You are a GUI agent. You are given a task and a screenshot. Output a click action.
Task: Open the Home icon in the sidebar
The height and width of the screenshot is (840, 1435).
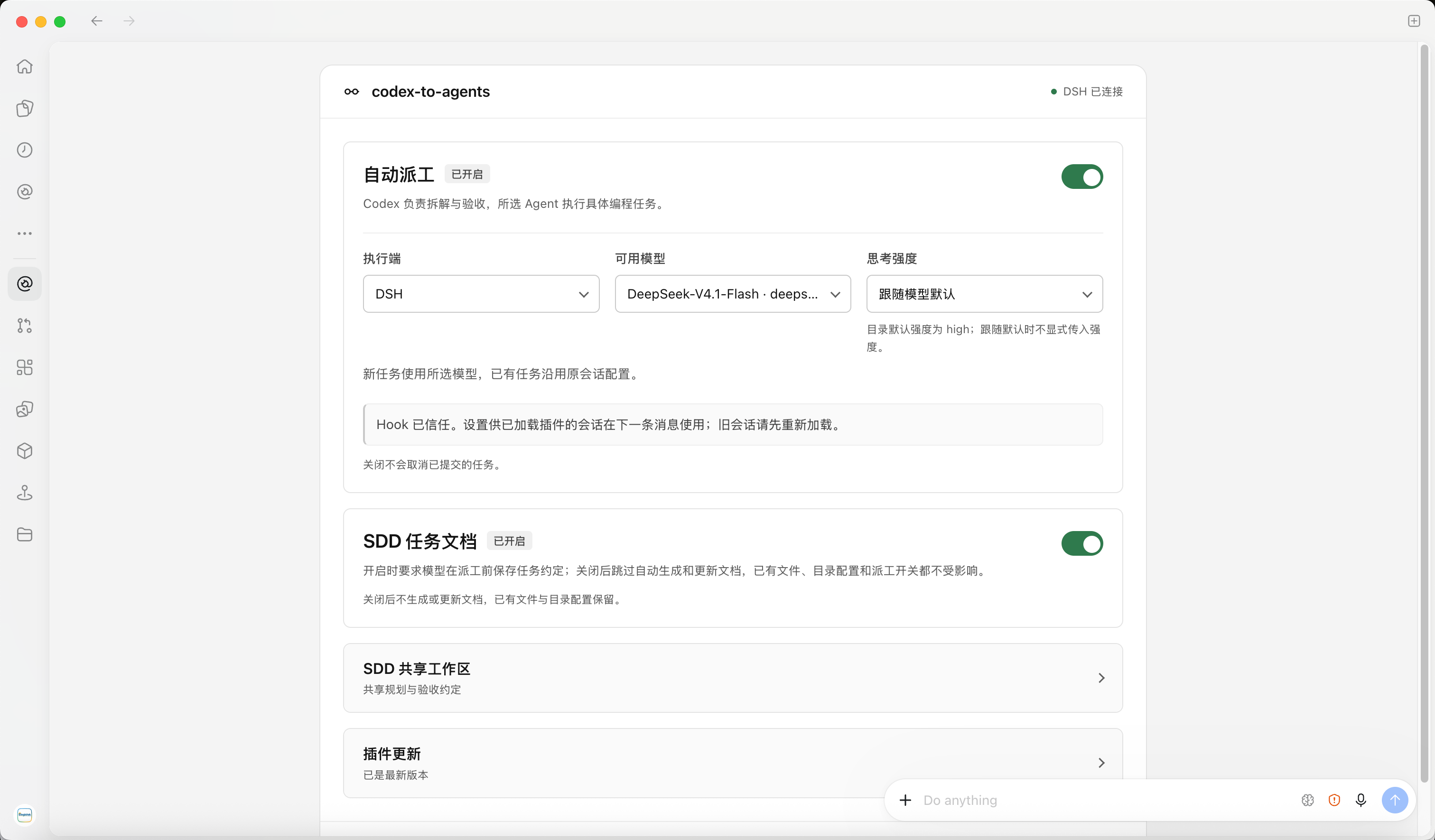(25, 66)
